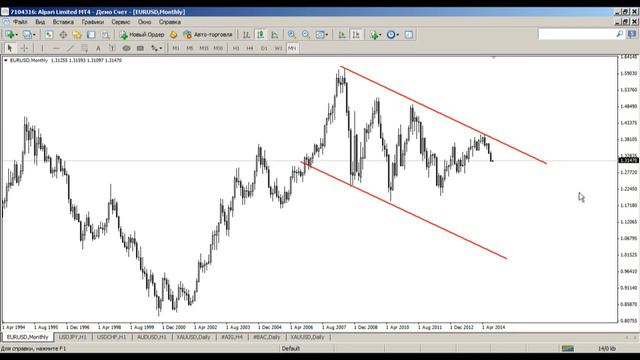The width and height of the screenshot is (640, 360).
Task: Expand the new chart dropdown arrow
Action: pyautogui.click(x=17, y=35)
